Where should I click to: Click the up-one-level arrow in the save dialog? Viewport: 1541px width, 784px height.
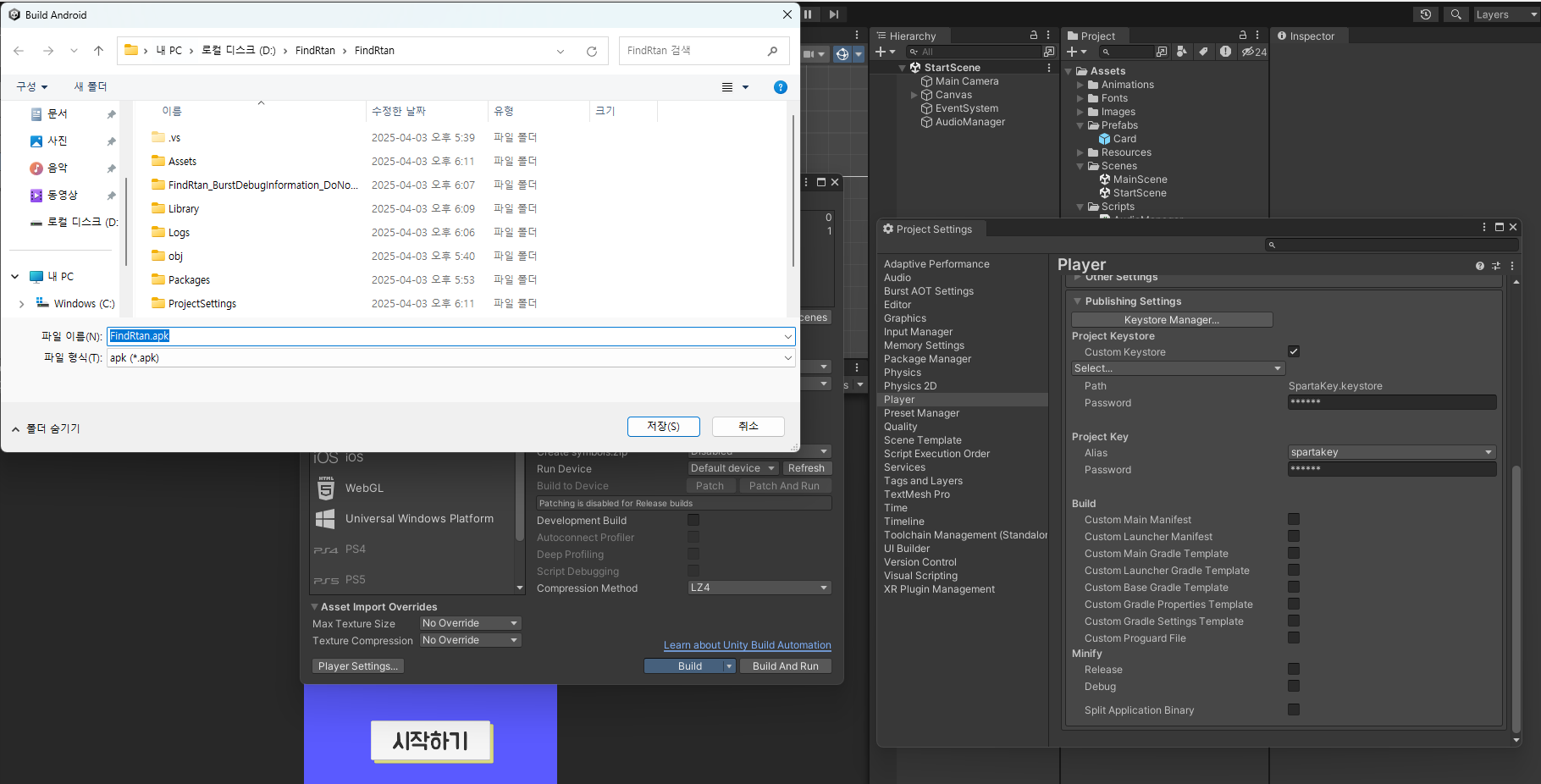coord(98,51)
